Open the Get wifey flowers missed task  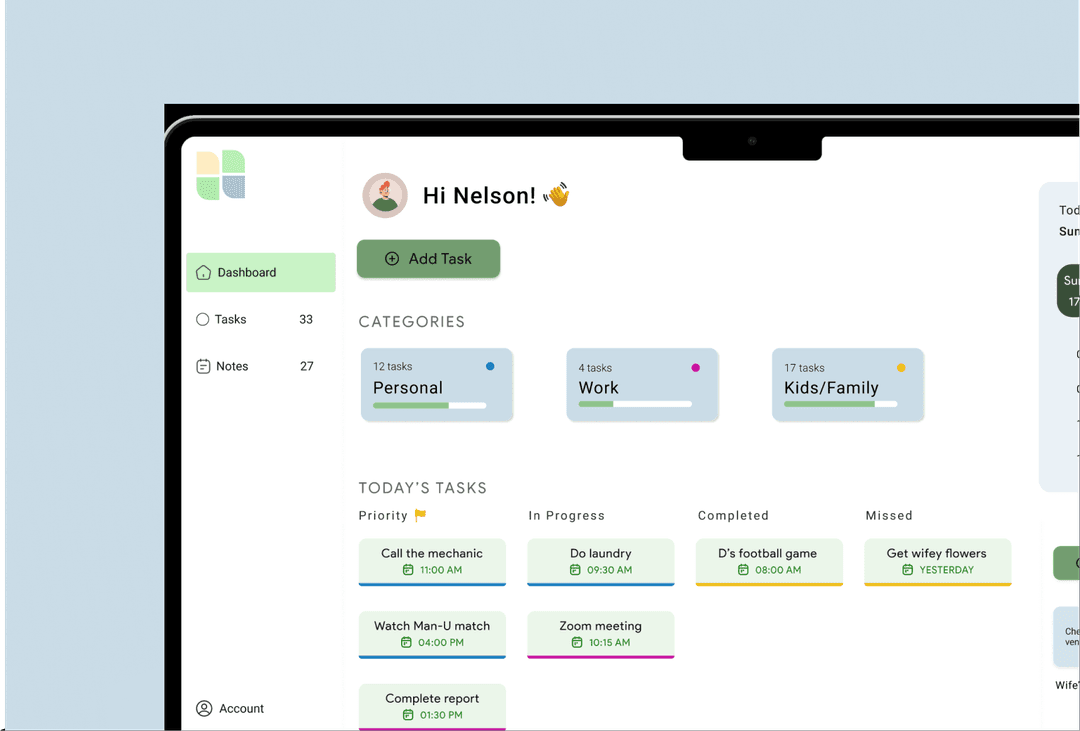(937, 561)
